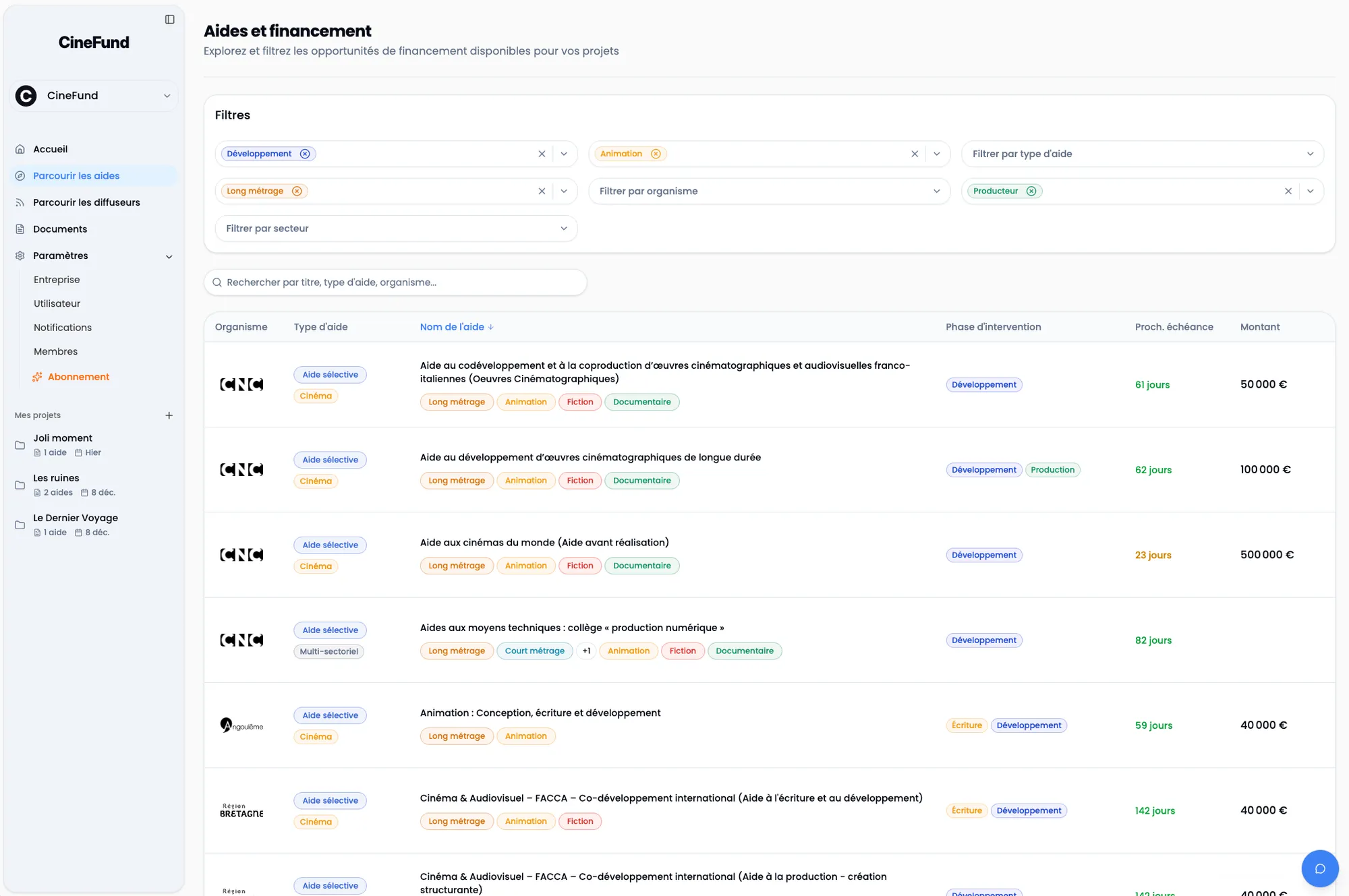Collapse the Paramètres menu section

click(169, 256)
